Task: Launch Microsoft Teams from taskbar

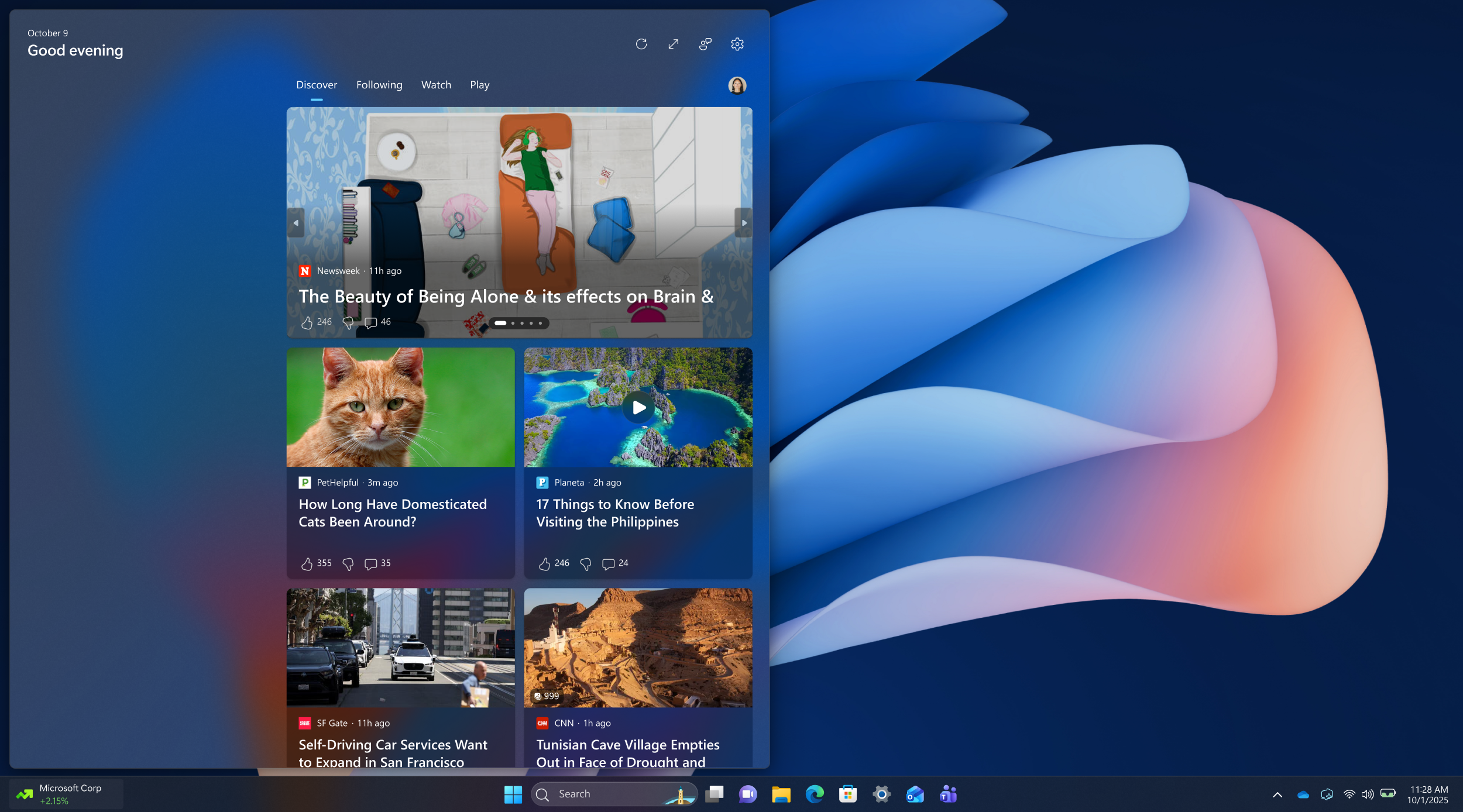Action: point(948,794)
